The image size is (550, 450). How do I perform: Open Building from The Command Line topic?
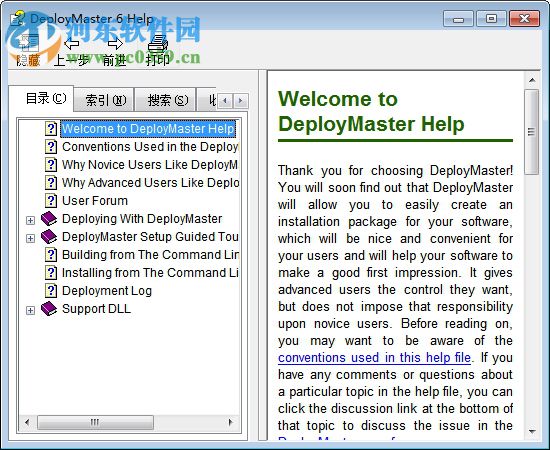(x=150, y=255)
